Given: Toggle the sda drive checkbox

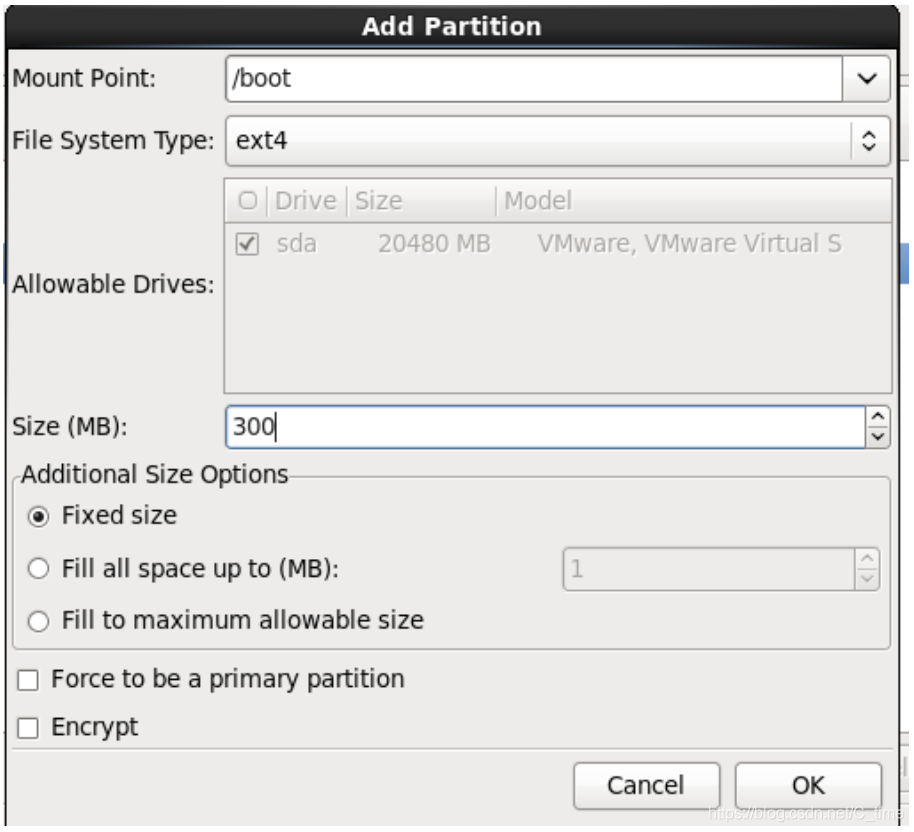Looking at the screenshot, I should click(x=247, y=244).
